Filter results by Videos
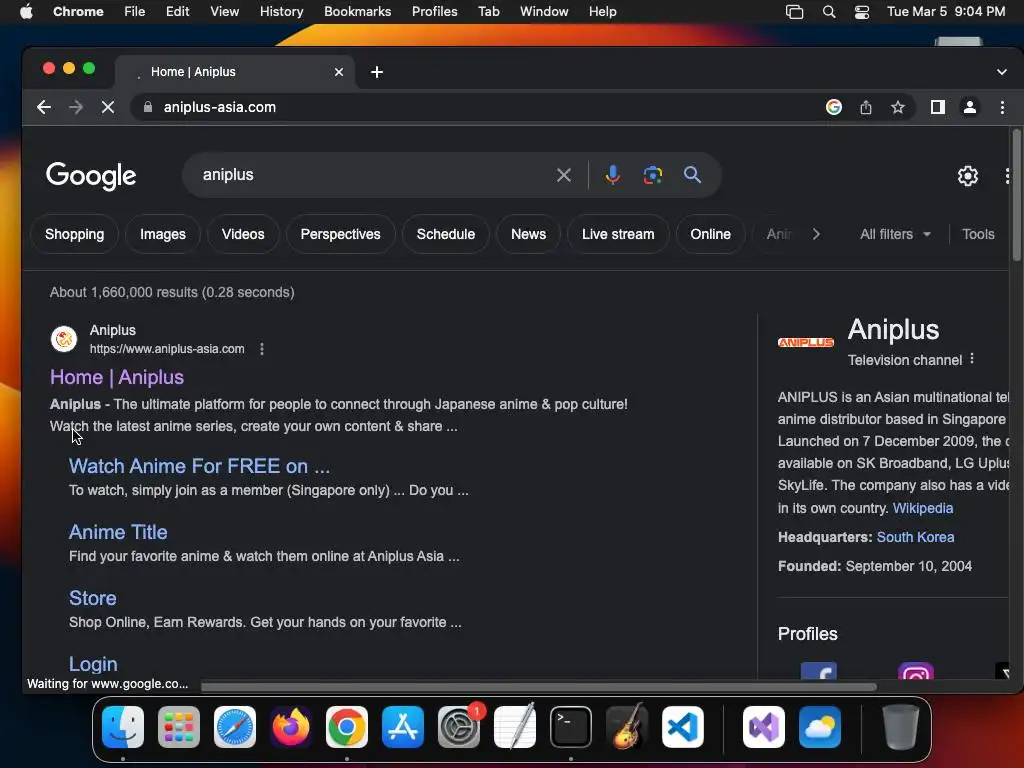1024x768 pixels. coord(243,234)
